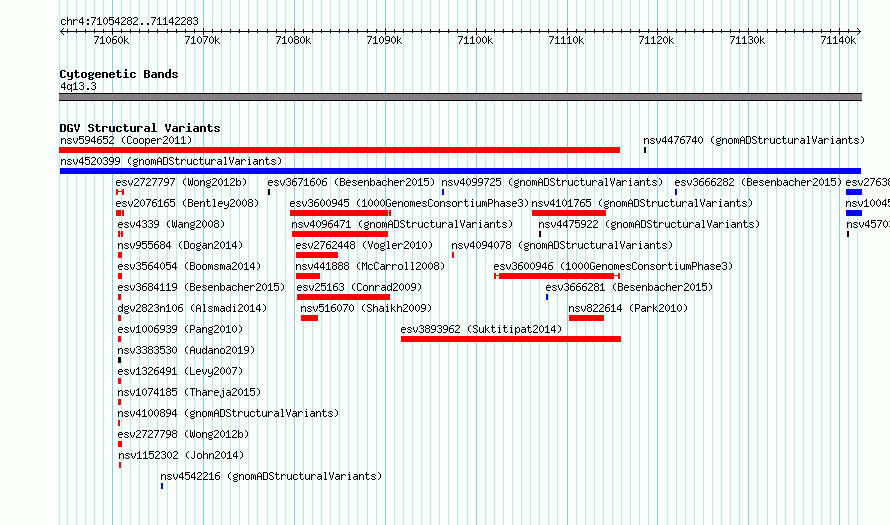The image size is (890, 525).
Task: Open nsv4542216 (gnomADStructuralVariants) variant
Action: (x=271, y=476)
